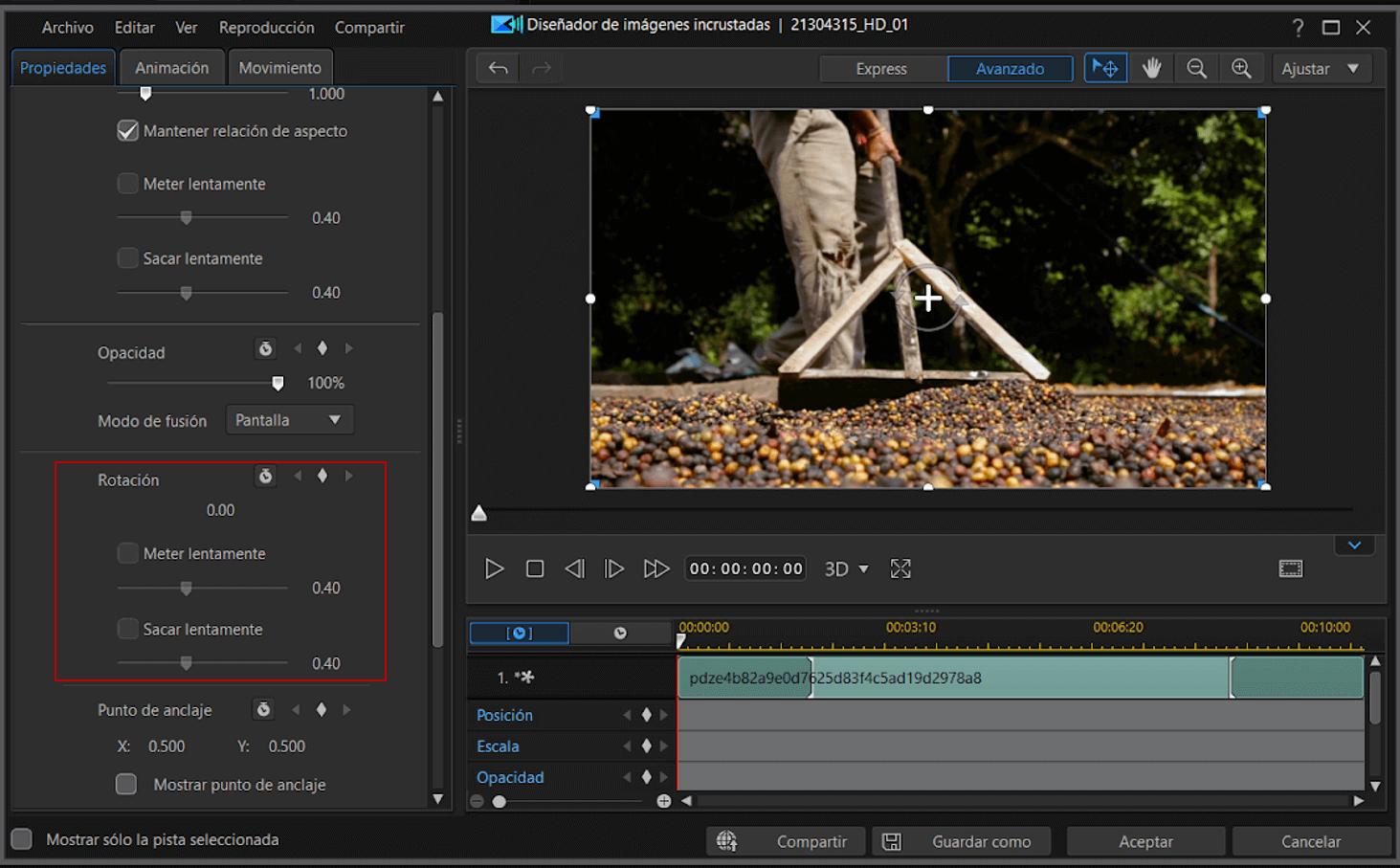Uncheck Mantener relación de aspecto
The width and height of the screenshot is (1400, 868).
pos(127,130)
